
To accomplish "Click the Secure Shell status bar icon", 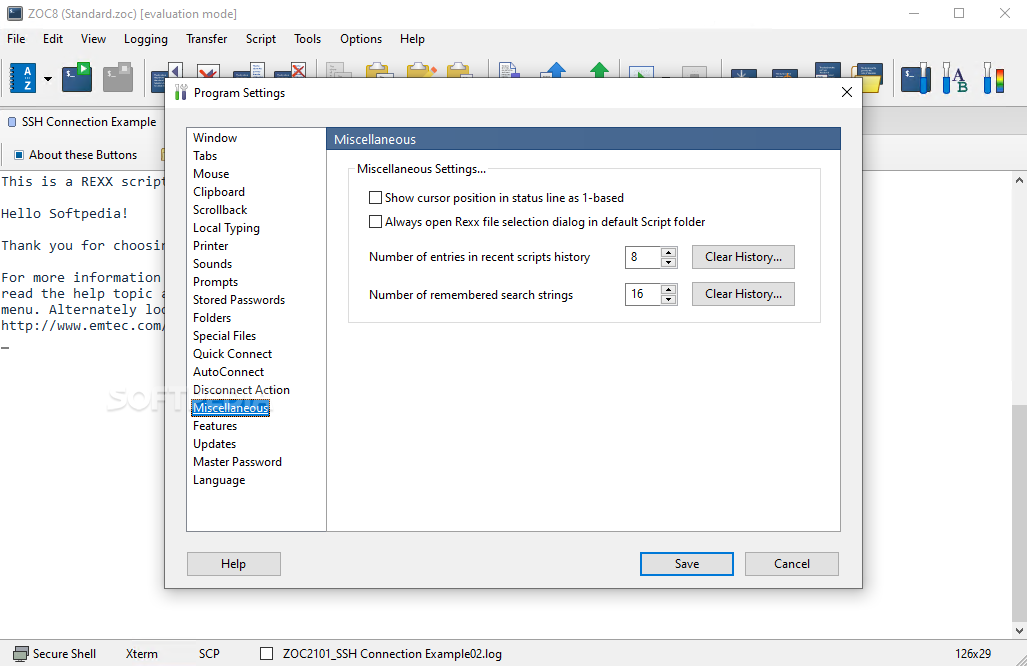I will coord(21,654).
